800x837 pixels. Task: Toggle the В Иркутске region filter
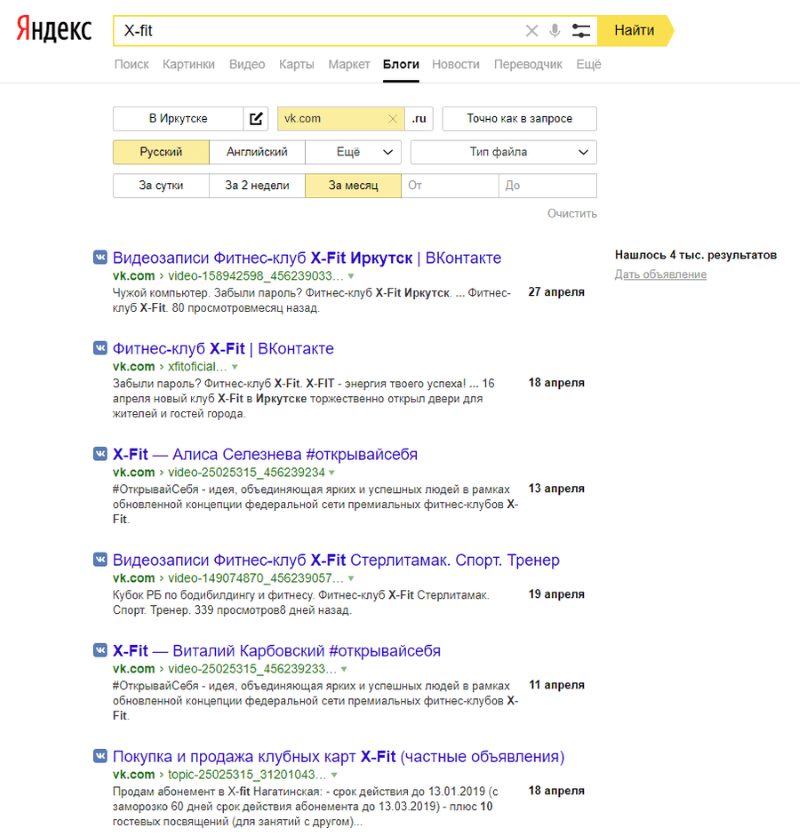(x=178, y=119)
